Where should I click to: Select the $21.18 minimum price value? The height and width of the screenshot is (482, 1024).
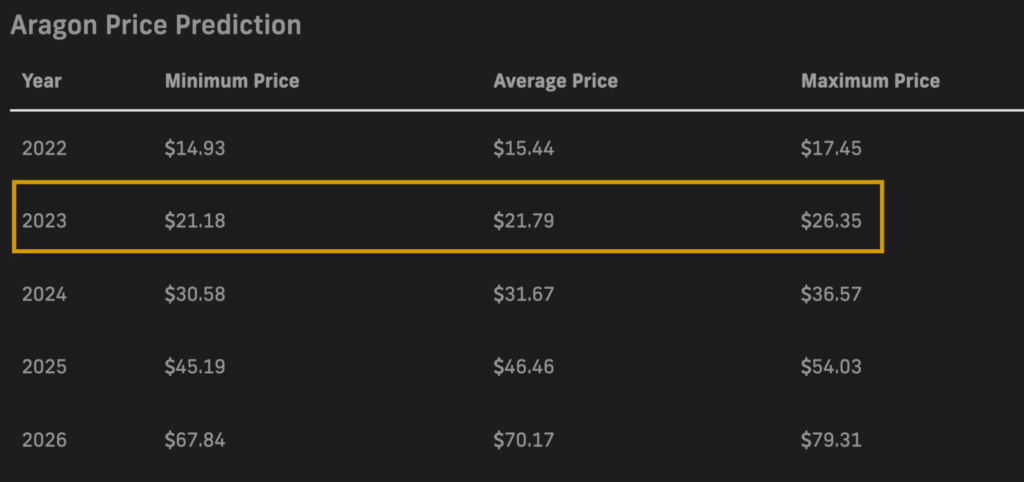[x=195, y=221]
